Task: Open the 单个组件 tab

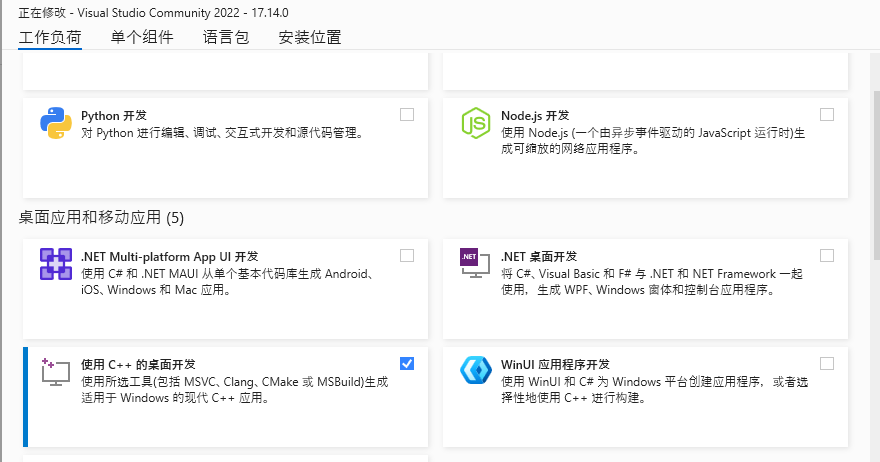Action: [x=142, y=38]
